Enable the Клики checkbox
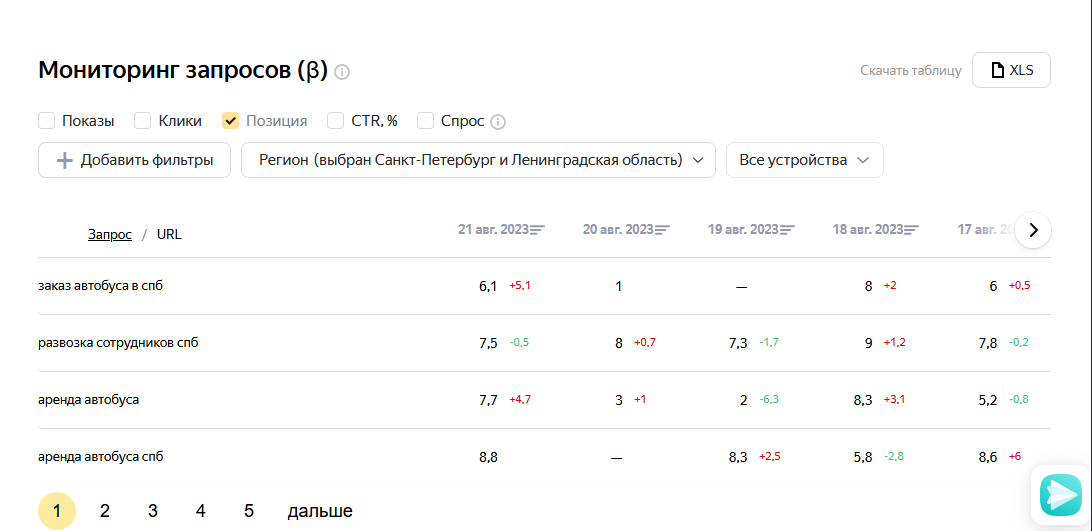The height and width of the screenshot is (531, 1092). tap(143, 121)
